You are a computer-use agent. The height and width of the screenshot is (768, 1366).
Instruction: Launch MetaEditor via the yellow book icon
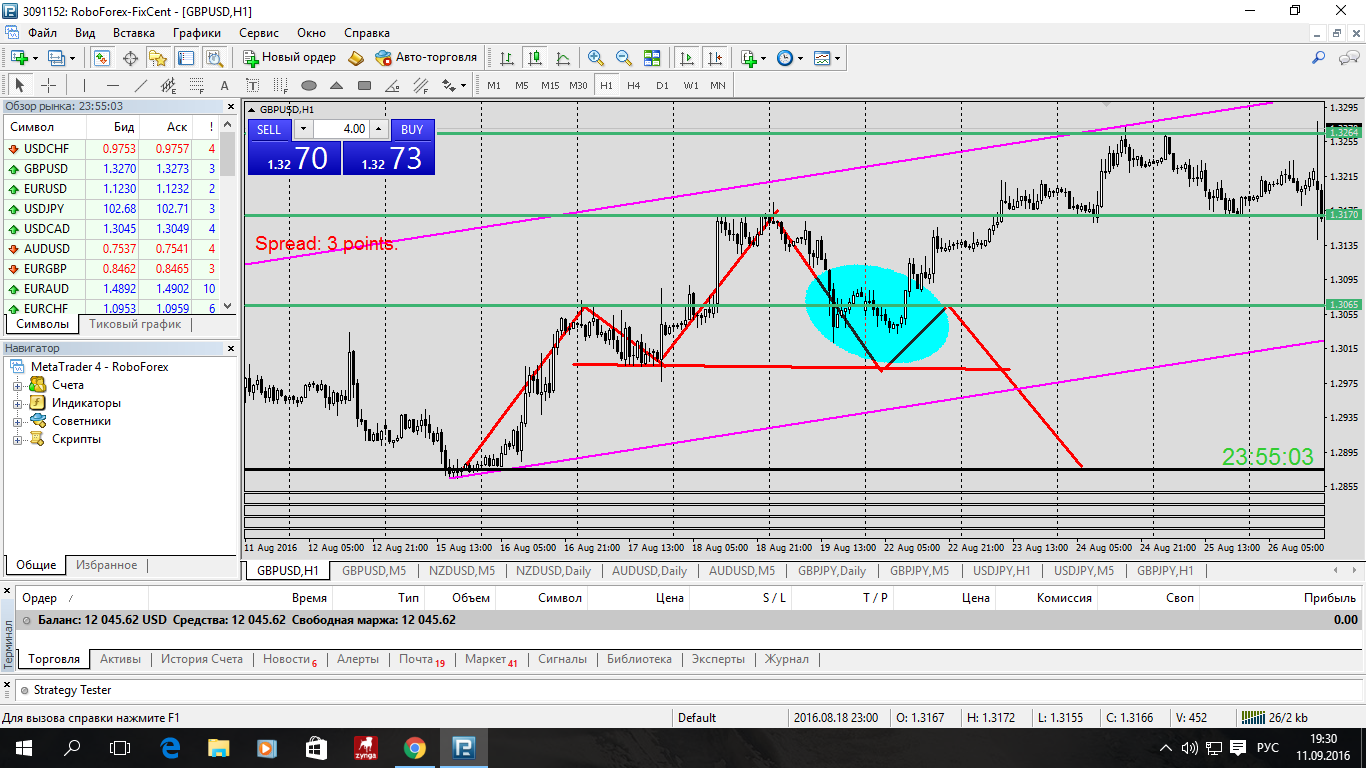click(x=356, y=58)
